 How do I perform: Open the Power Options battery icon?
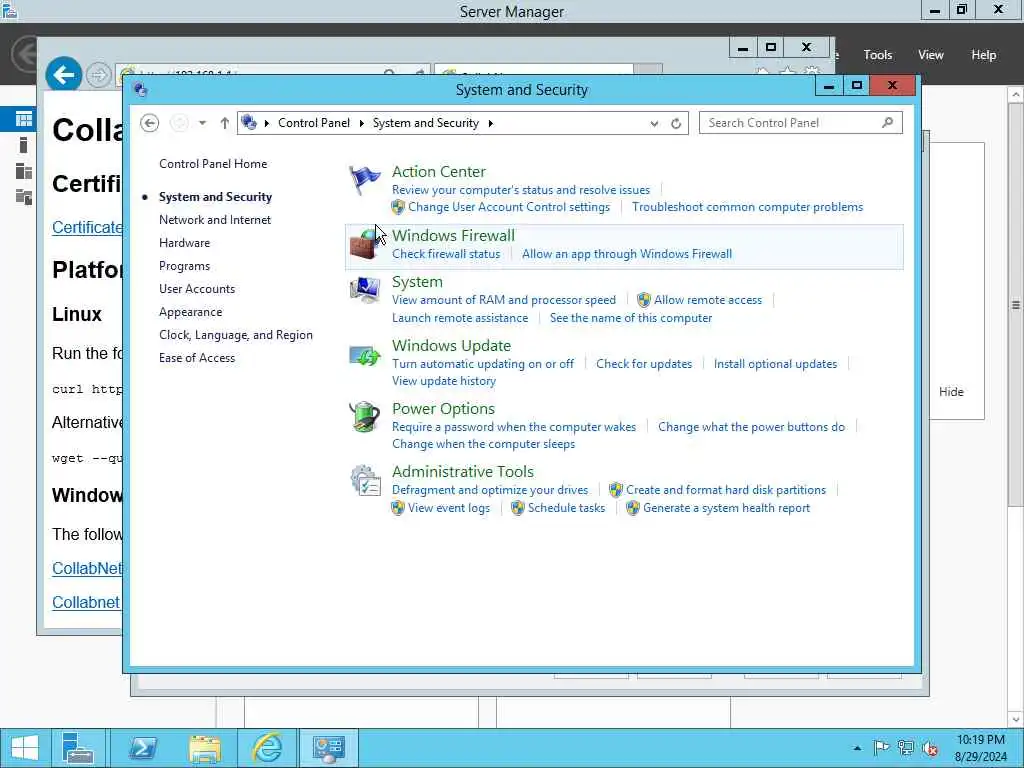[x=364, y=417]
